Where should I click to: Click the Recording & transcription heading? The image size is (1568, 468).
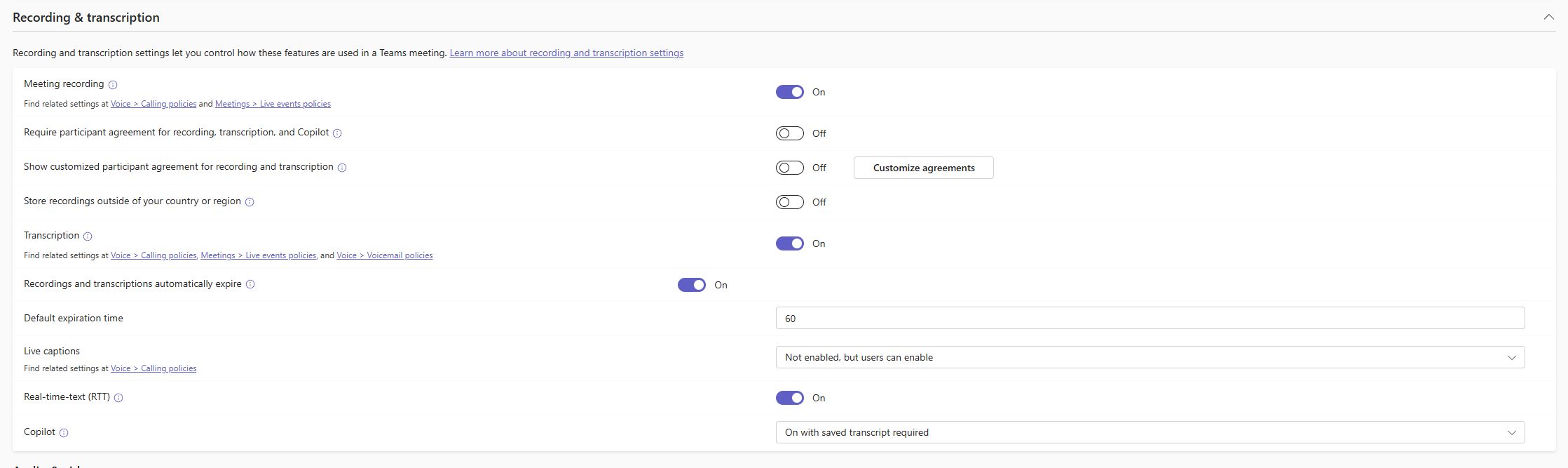click(x=86, y=18)
